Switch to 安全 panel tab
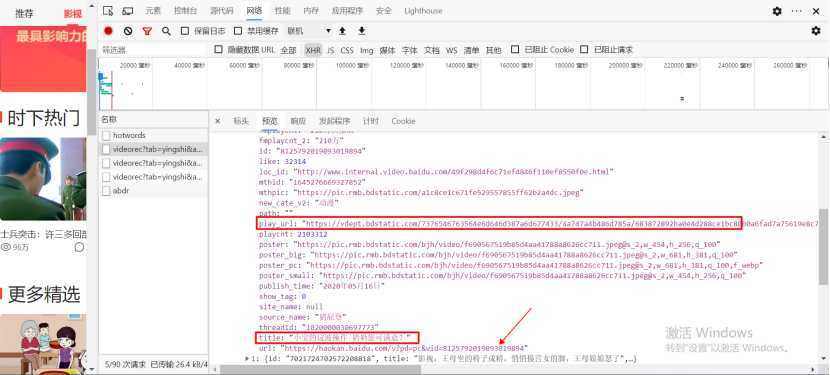This screenshot has height=375, width=830. 384,11
